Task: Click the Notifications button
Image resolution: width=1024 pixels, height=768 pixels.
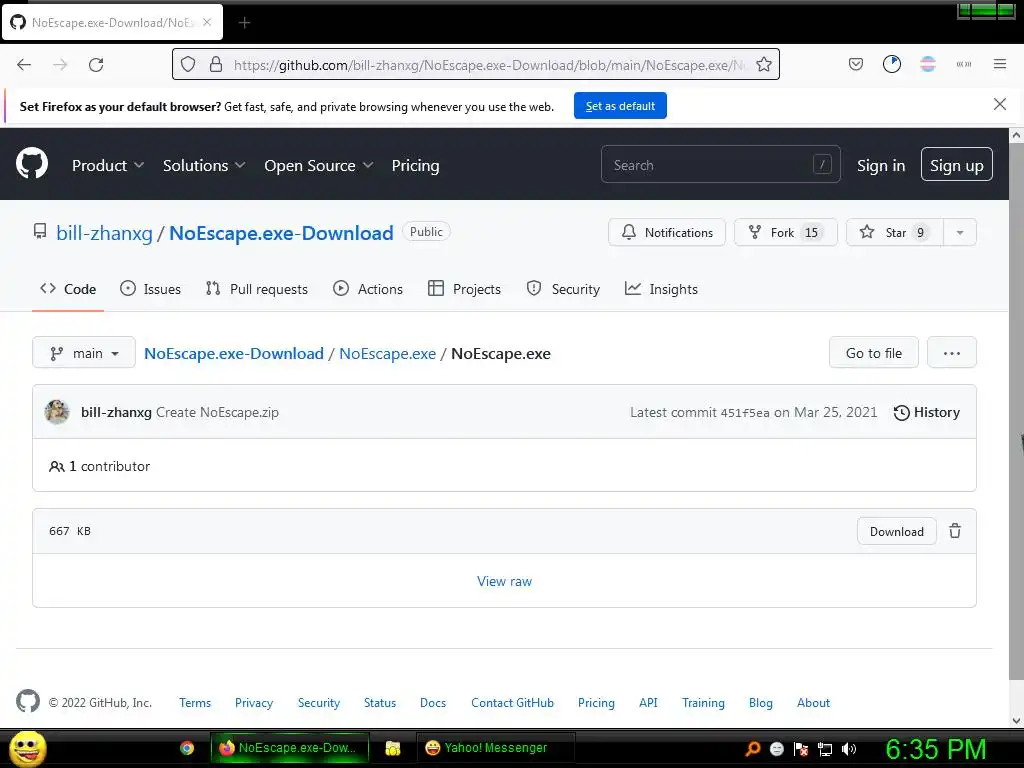Action: (x=667, y=232)
